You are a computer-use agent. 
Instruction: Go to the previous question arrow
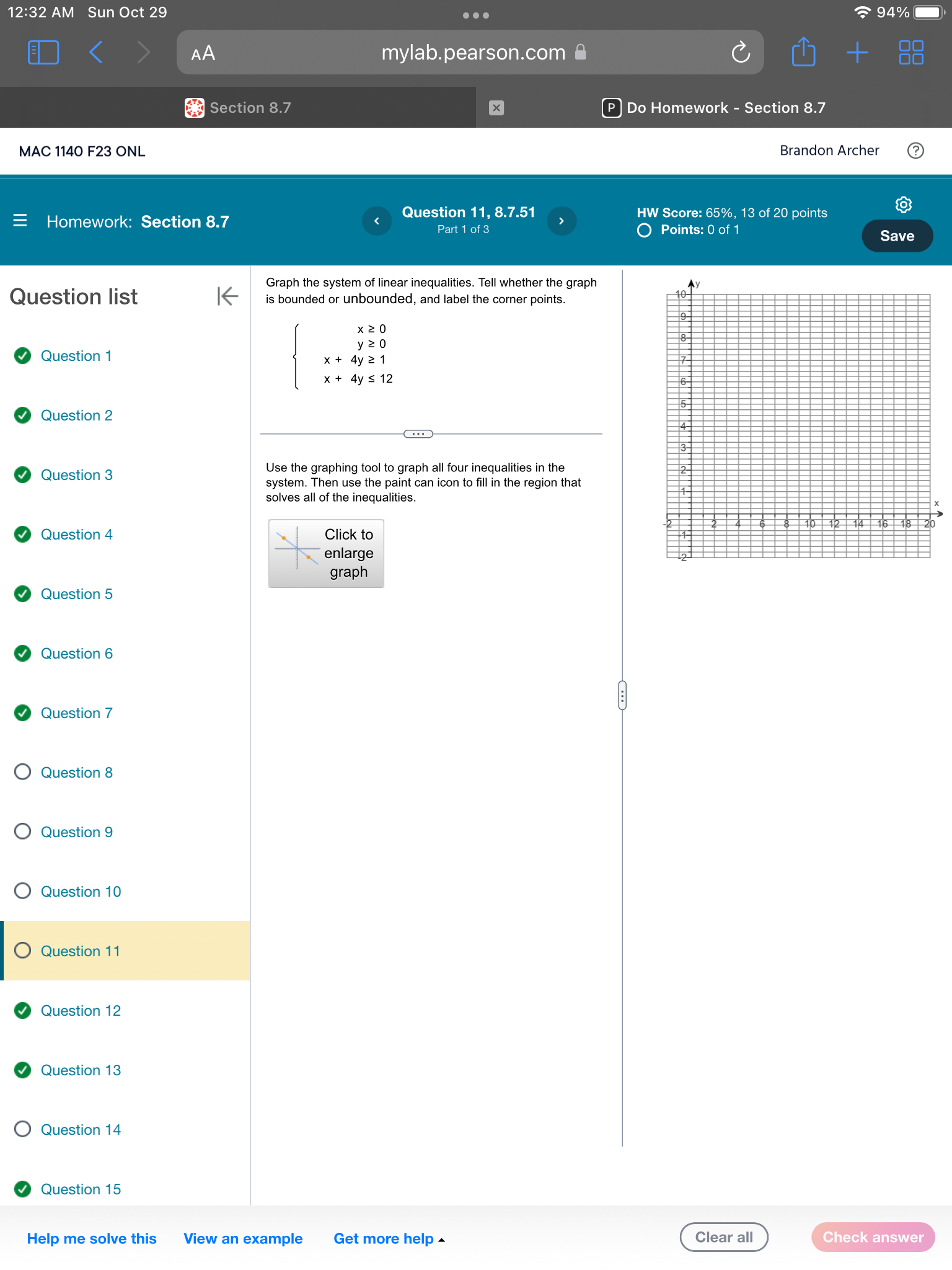click(x=377, y=221)
